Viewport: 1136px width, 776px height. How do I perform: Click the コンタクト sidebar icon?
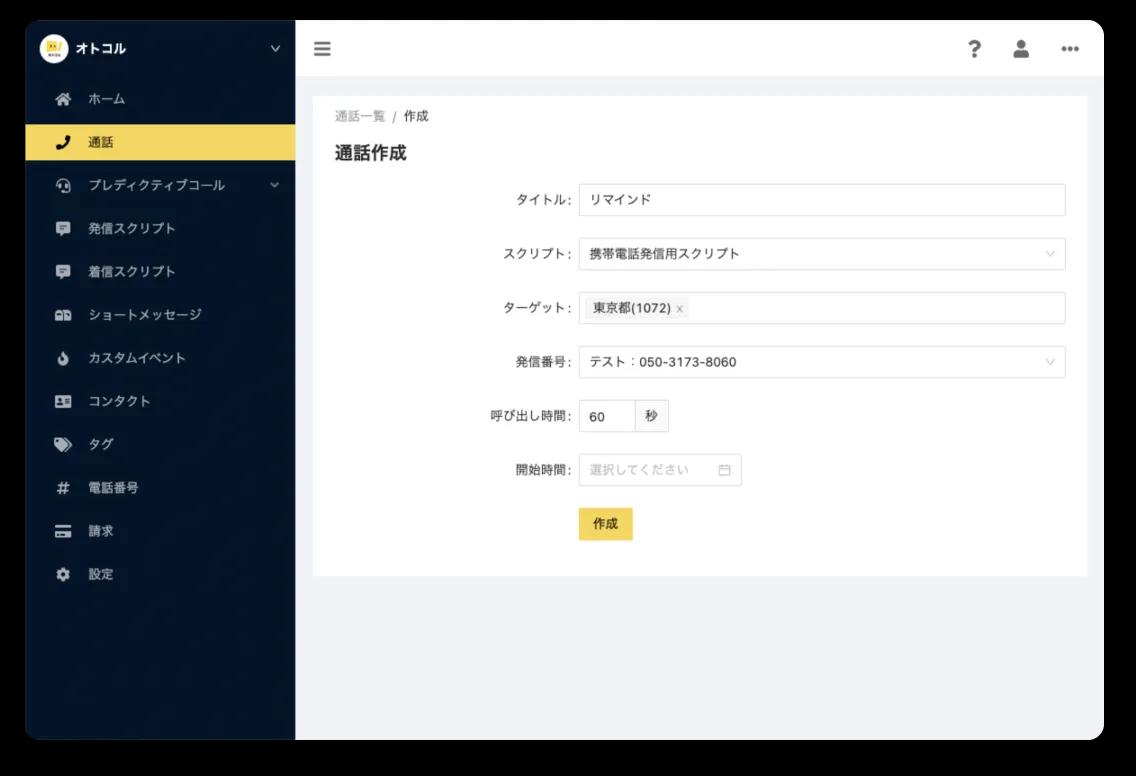coord(60,401)
